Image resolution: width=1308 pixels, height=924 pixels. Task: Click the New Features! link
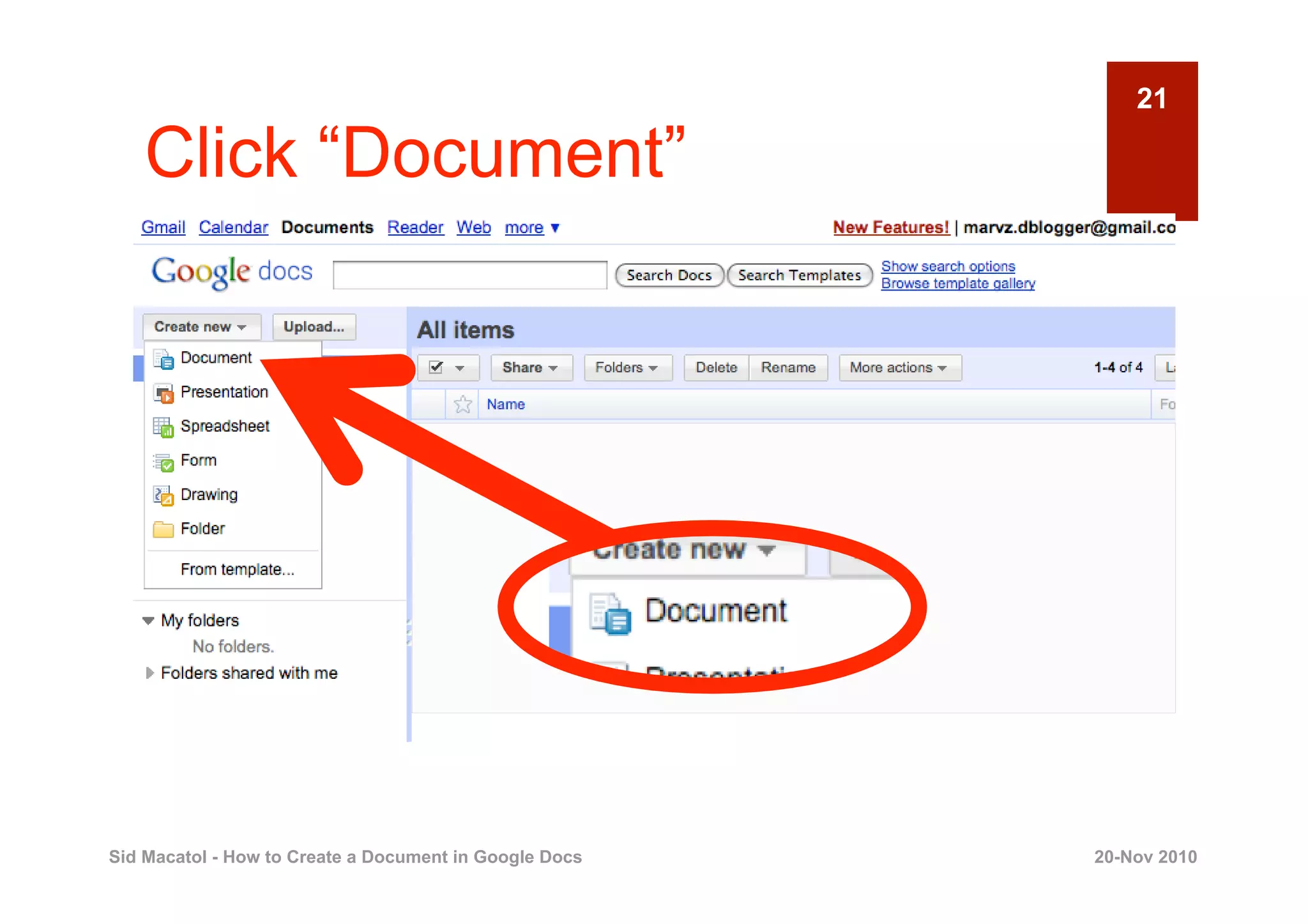click(x=891, y=227)
